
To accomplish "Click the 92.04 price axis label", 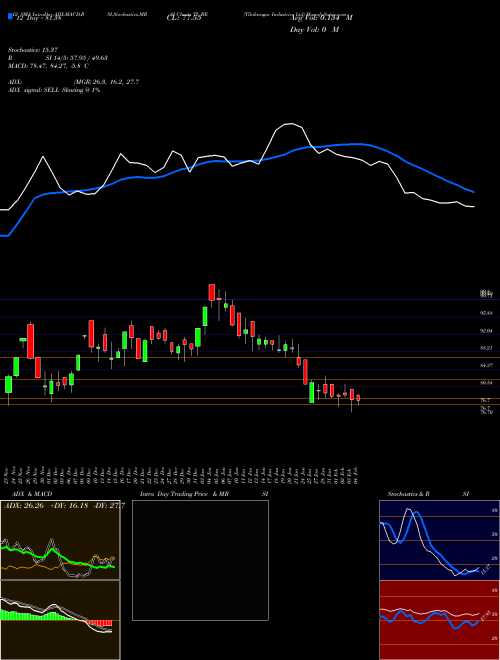I will click(486, 331).
